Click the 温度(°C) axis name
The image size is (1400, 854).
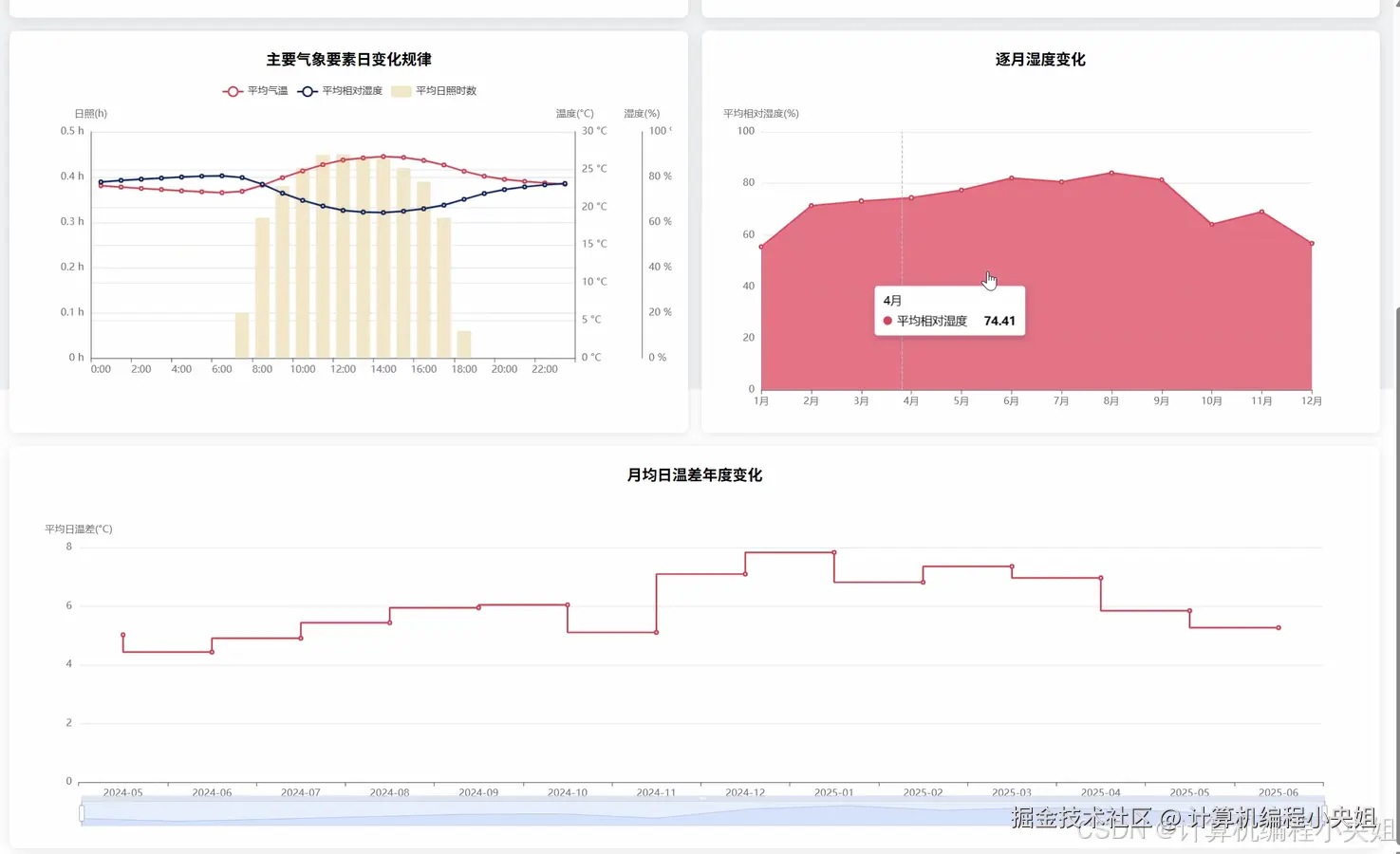(574, 113)
